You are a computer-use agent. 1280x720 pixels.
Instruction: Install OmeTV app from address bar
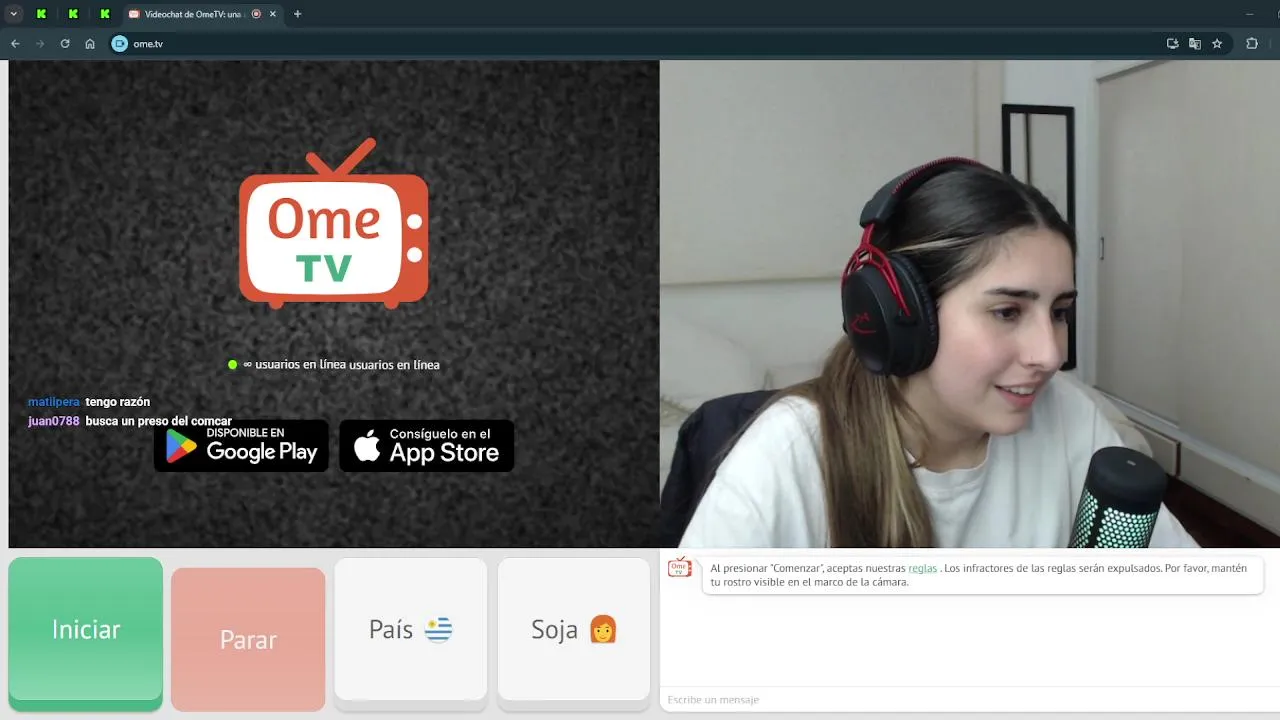pyautogui.click(x=1173, y=44)
